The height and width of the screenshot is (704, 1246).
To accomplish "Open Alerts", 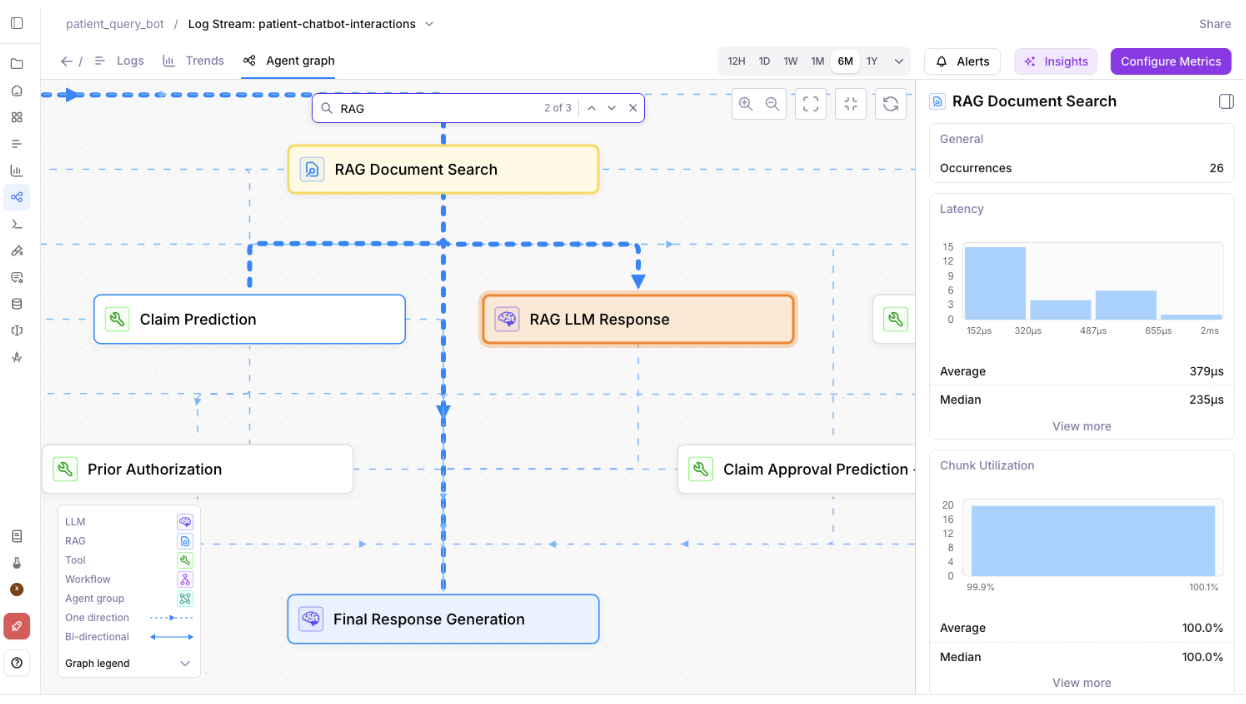I will click(962, 61).
